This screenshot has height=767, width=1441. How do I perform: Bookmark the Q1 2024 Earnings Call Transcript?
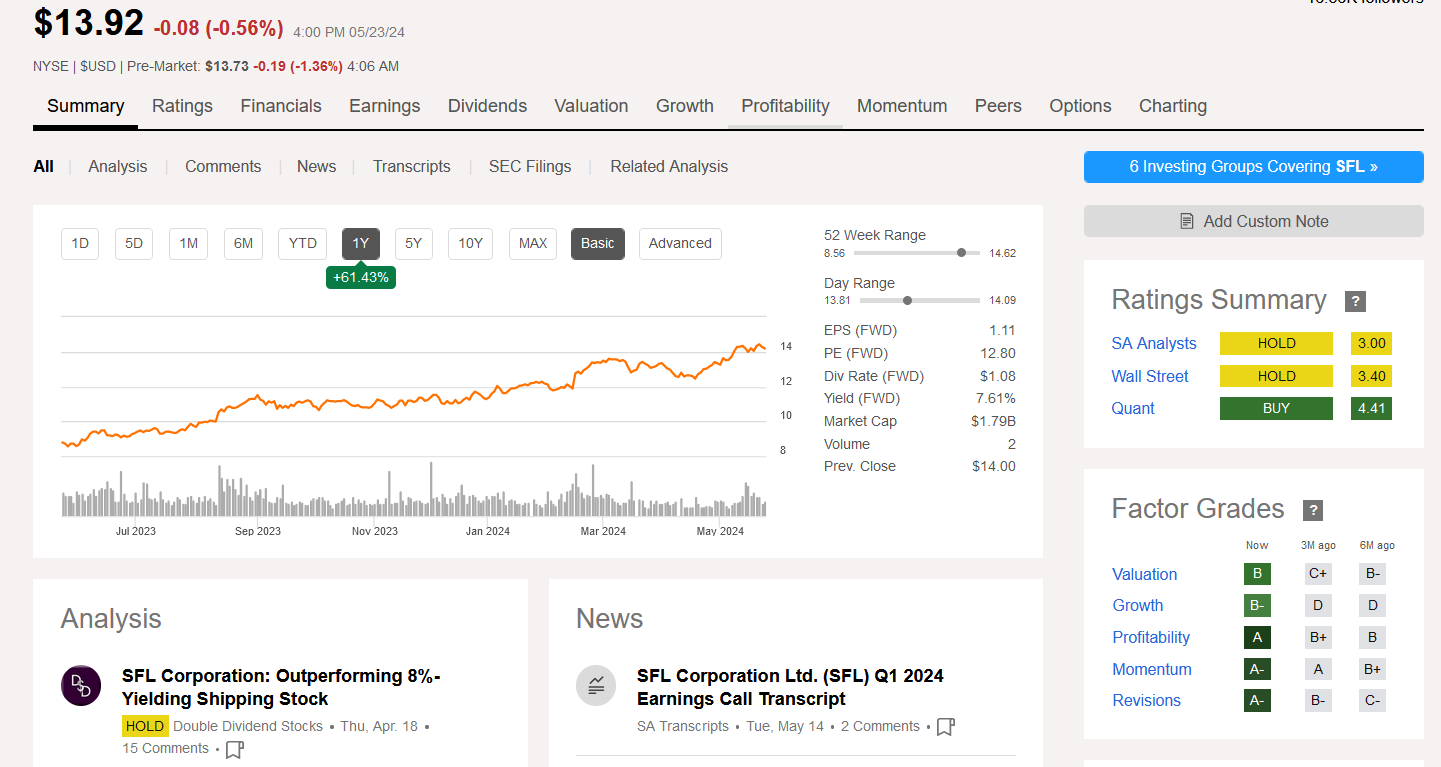tap(945, 727)
